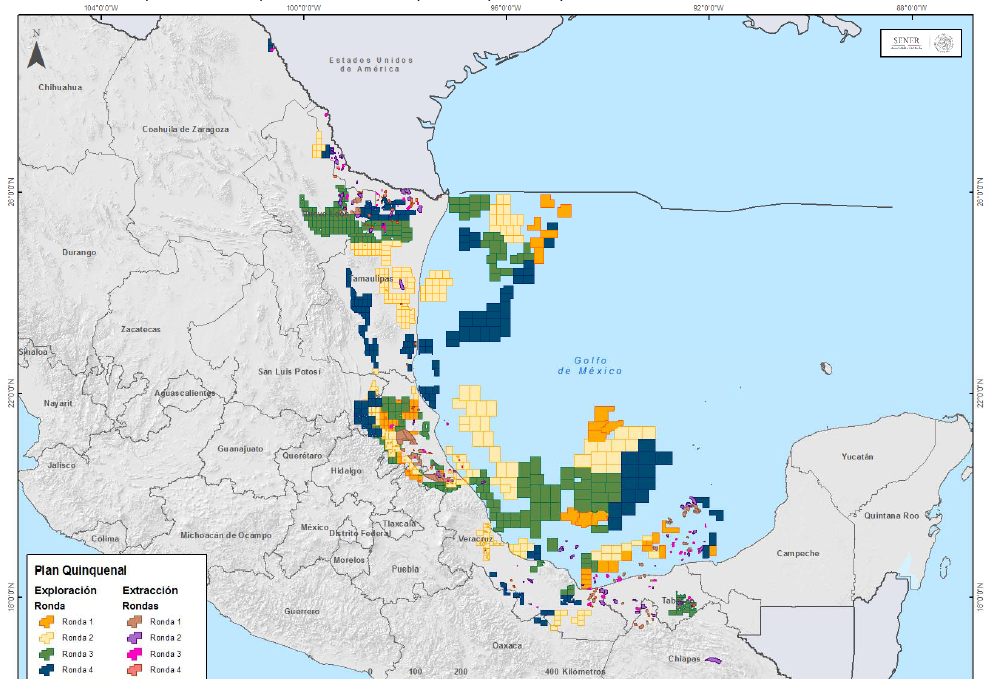The height and width of the screenshot is (679, 1001).
Task: Click the green Exploración Ronda 3 legend symbol
Action: [45, 654]
